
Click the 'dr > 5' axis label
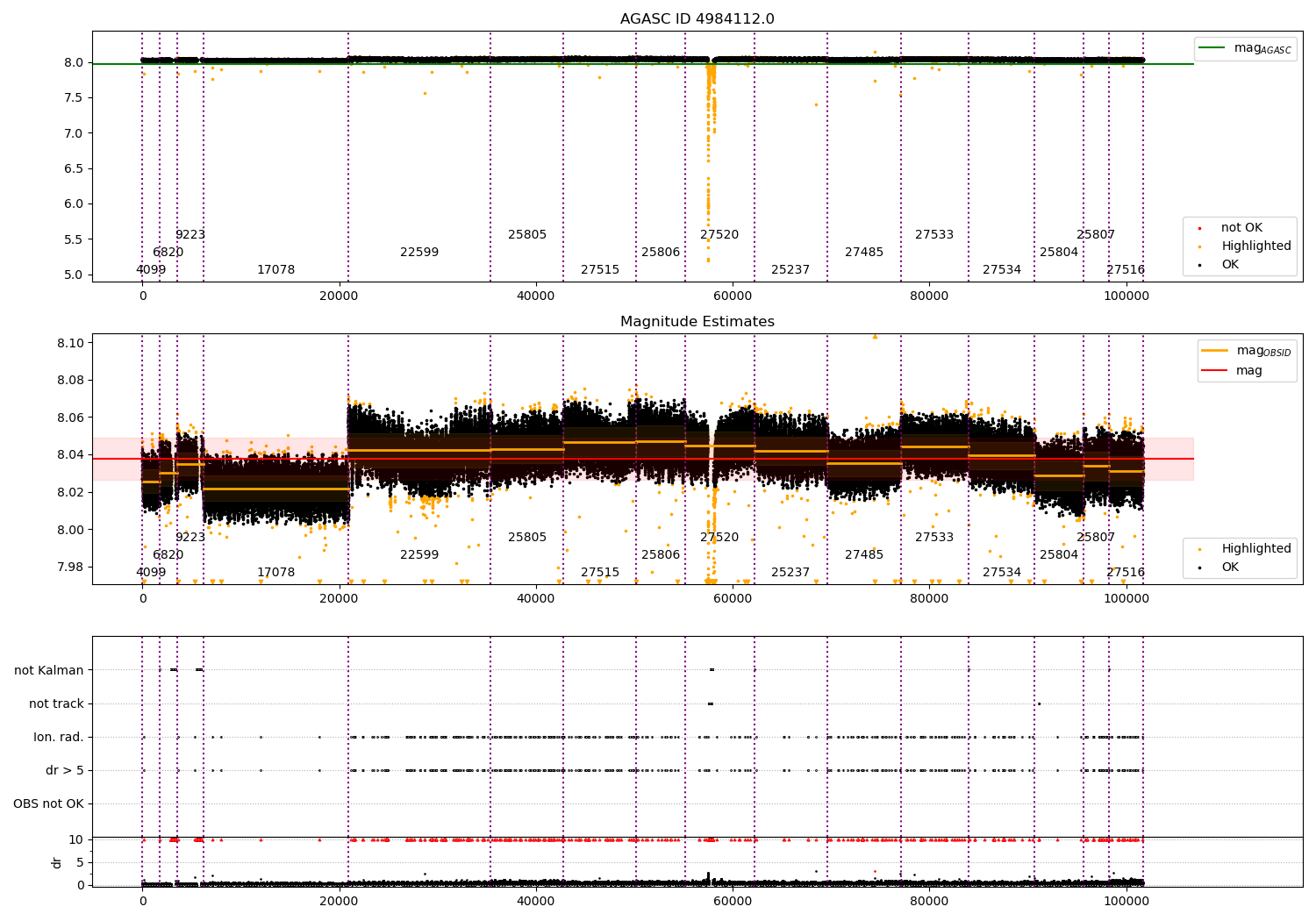(x=65, y=771)
